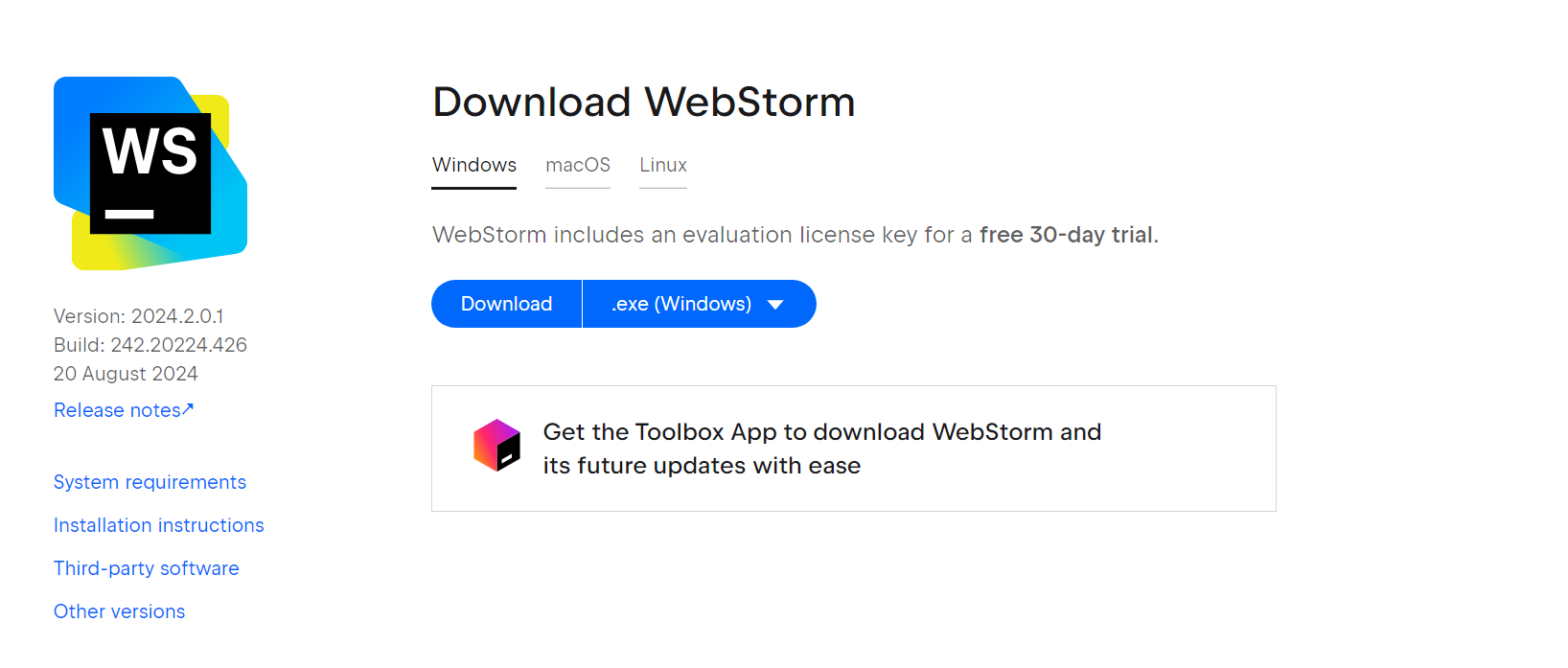Click the Build 242.20224.426 text
The height and width of the screenshot is (668, 1568).
(150, 345)
